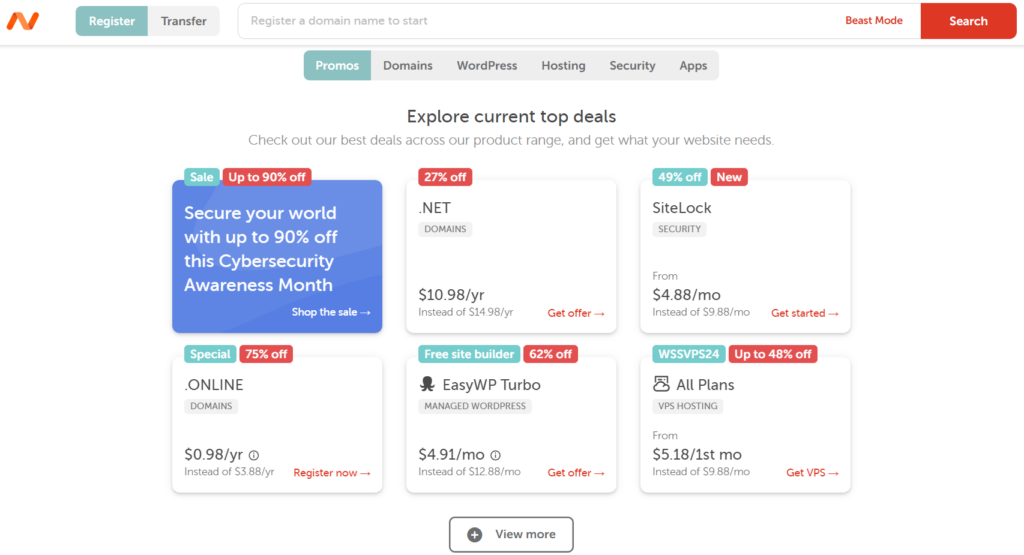
Task: Click the MANAGED WORDPRESS category tag
Action: [475, 406]
